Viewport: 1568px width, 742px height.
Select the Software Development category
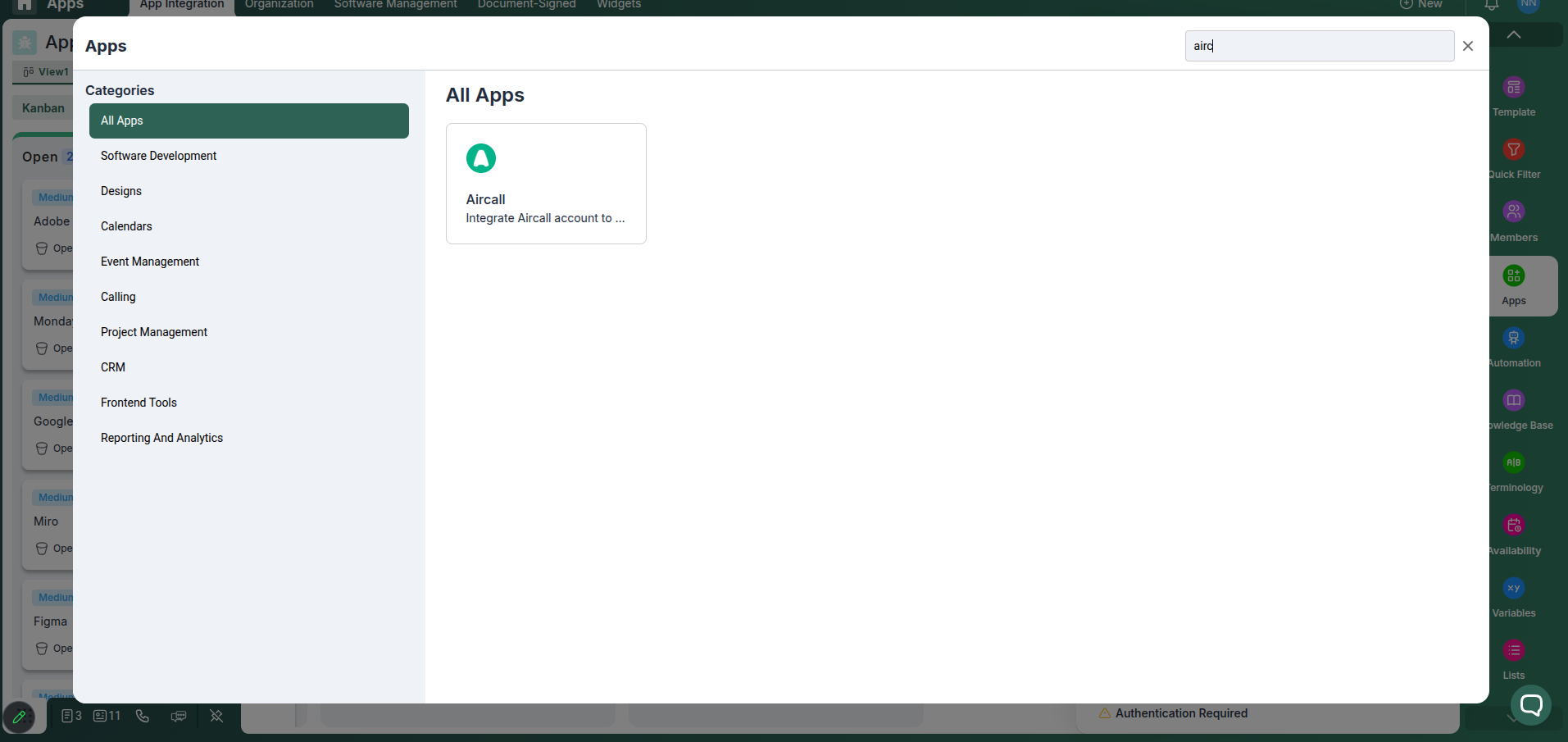tap(158, 155)
